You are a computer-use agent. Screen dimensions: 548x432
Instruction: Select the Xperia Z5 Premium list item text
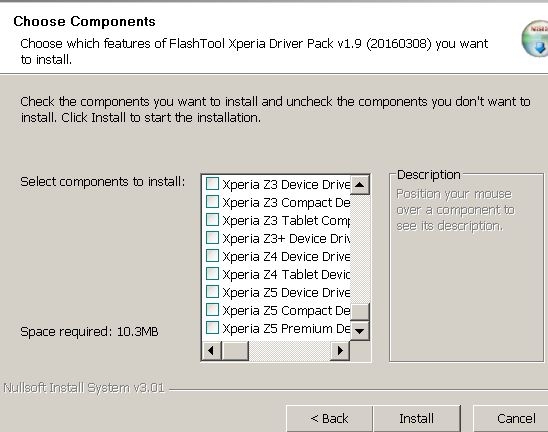coord(286,329)
